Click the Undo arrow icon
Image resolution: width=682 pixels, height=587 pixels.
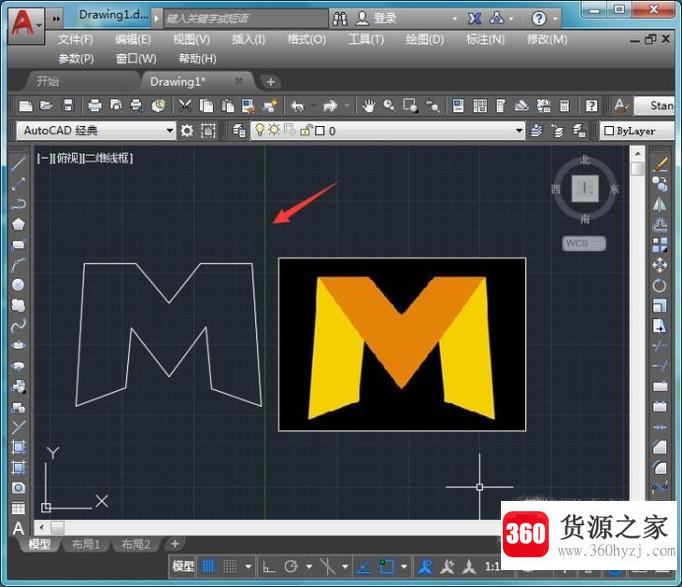click(298, 106)
